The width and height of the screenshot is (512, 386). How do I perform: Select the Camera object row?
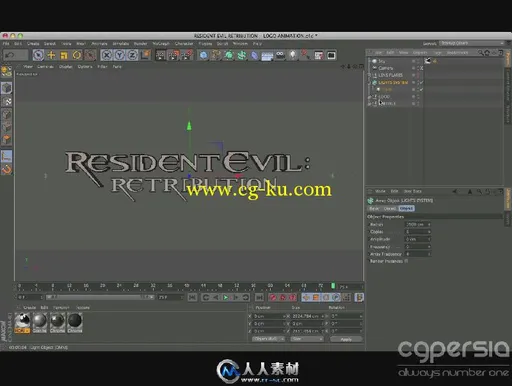386,68
